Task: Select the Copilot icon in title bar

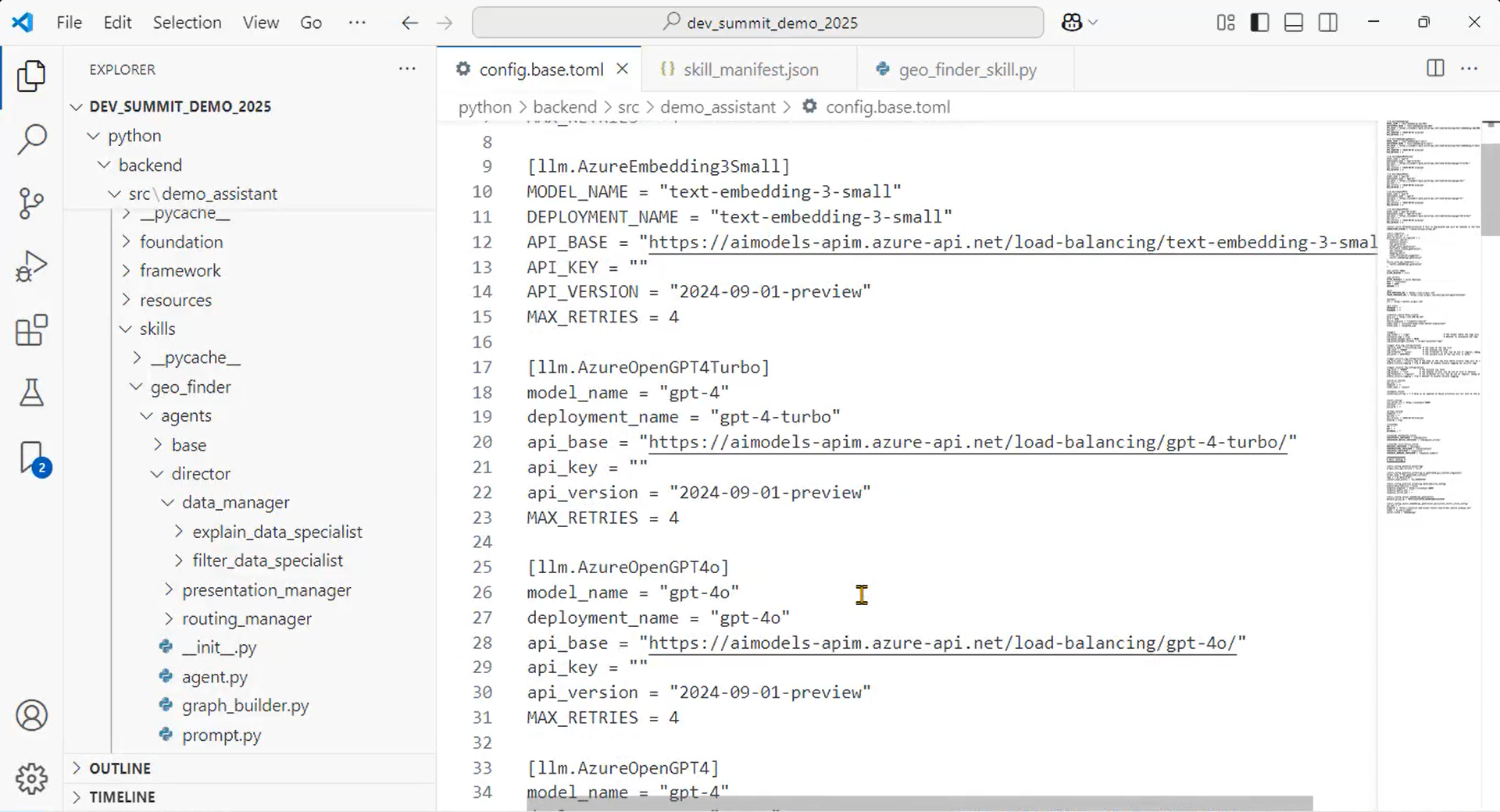Action: tap(1070, 22)
